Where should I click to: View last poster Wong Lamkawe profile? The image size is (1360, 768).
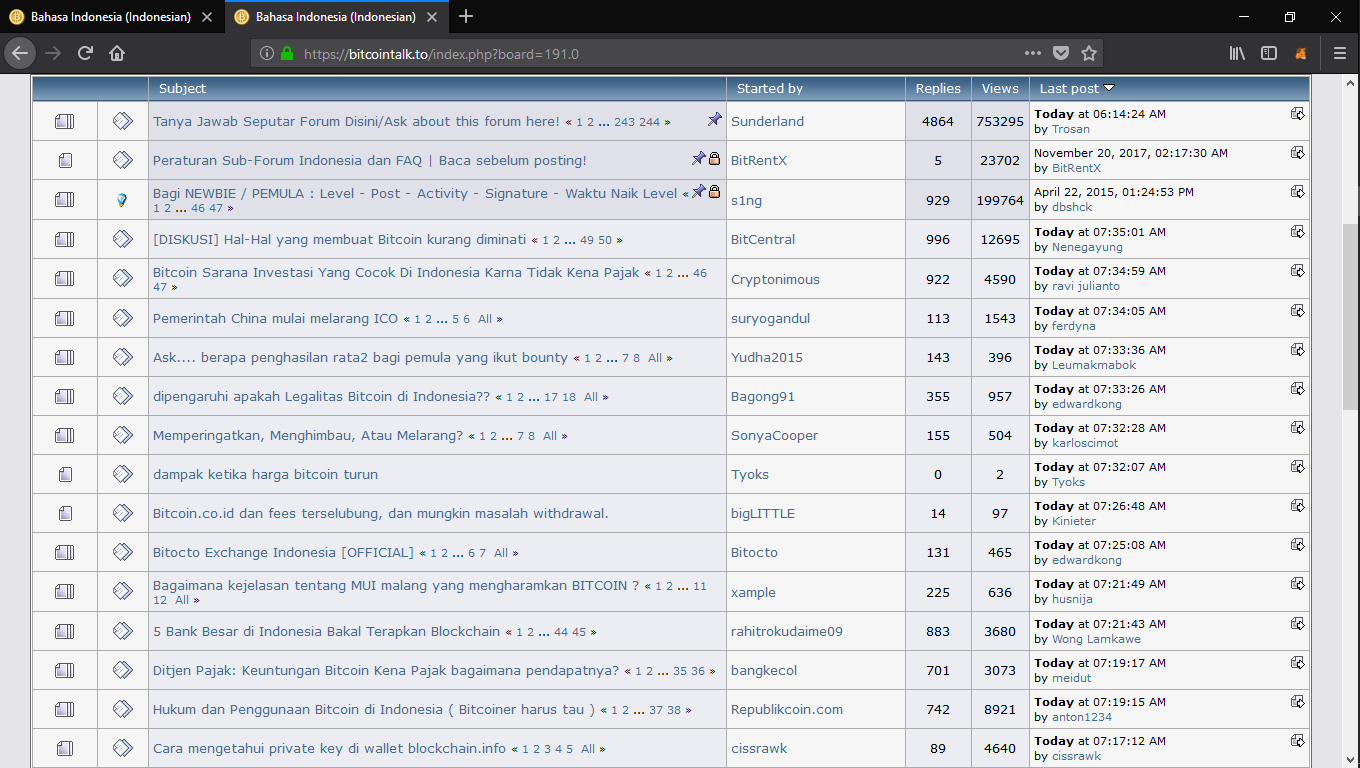(x=1096, y=639)
